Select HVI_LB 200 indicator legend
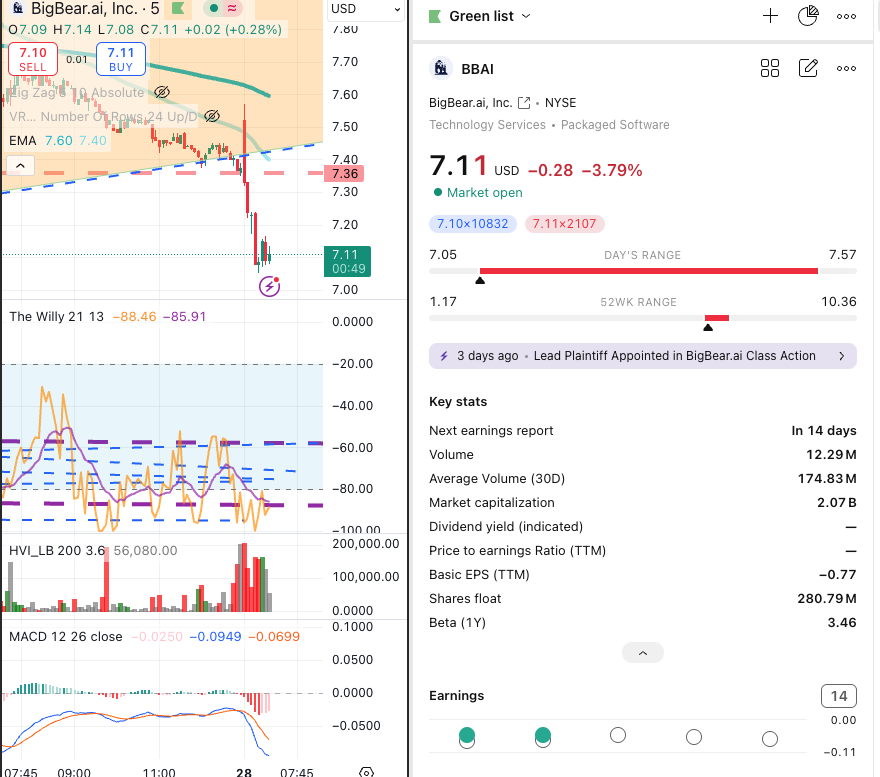The height and width of the screenshot is (777, 880). (57, 551)
